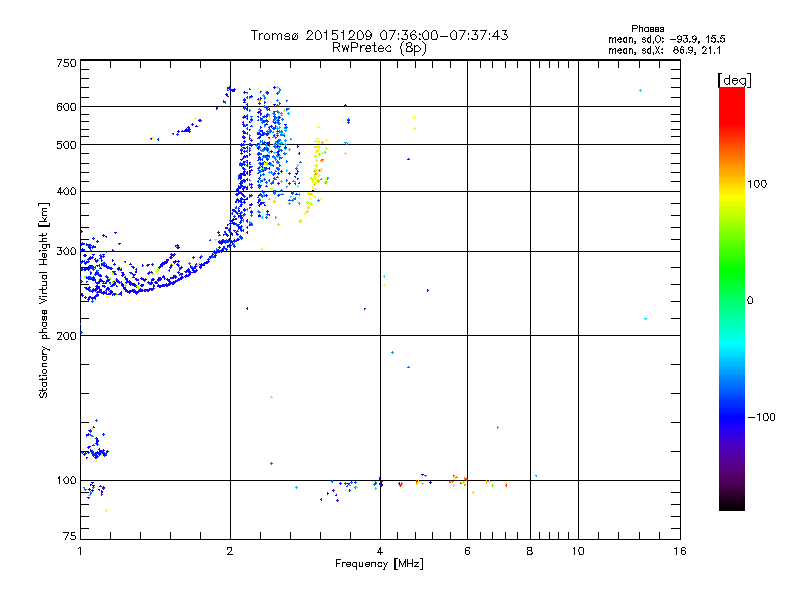Click the x-axis tick label '1'
This screenshot has width=800, height=600.
pyautogui.click(x=80, y=551)
